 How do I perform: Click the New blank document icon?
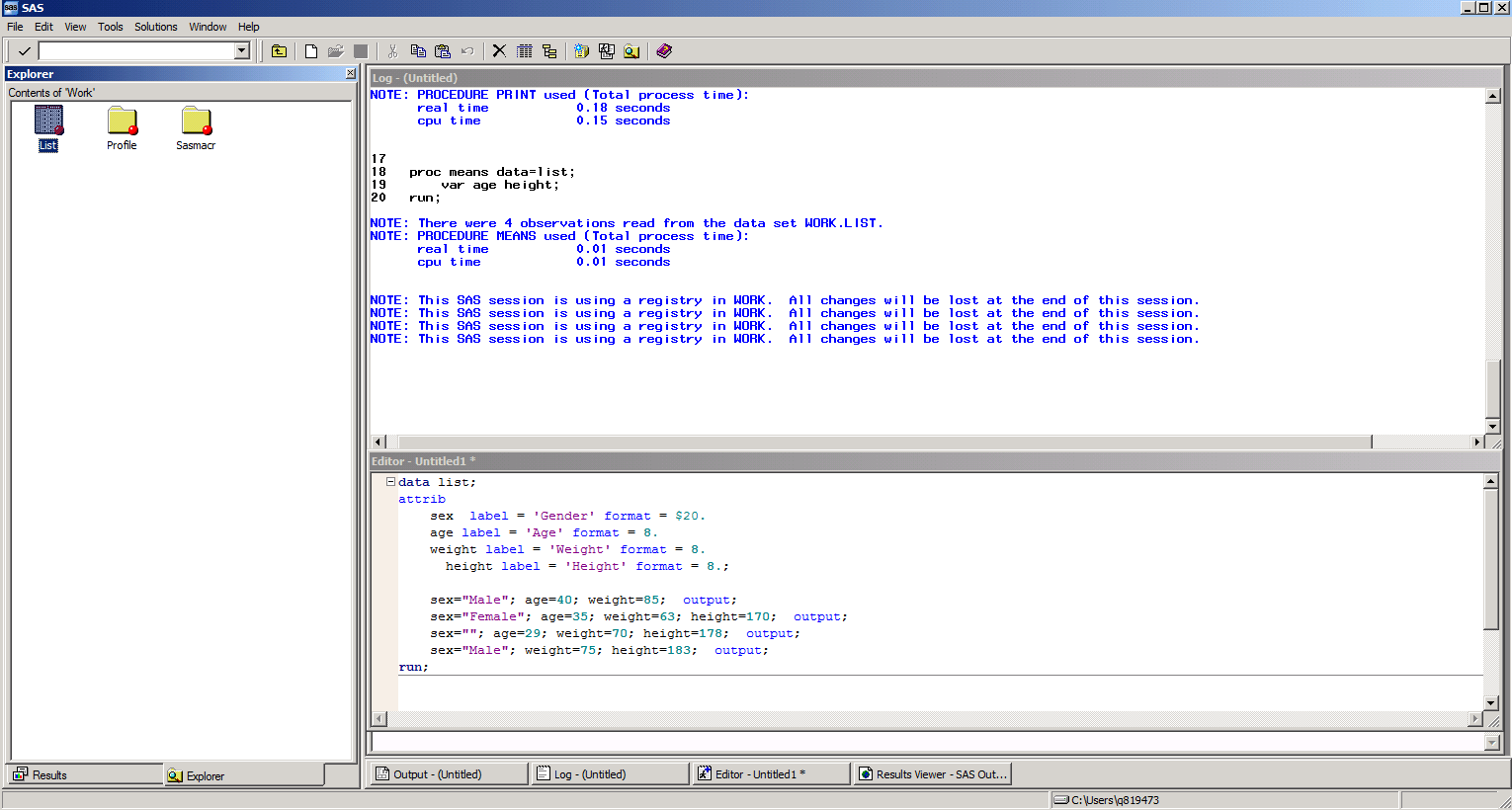click(311, 51)
